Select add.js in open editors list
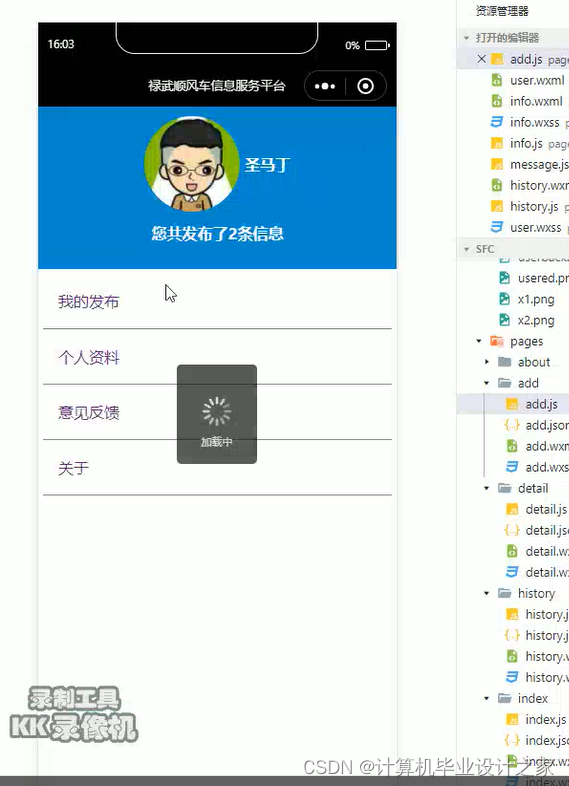 click(526, 59)
